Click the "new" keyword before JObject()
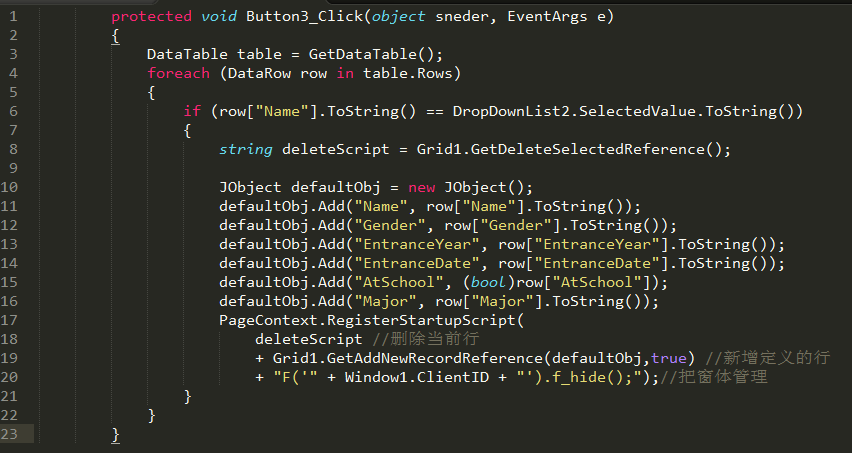The width and height of the screenshot is (852, 453). pyautogui.click(x=422, y=187)
